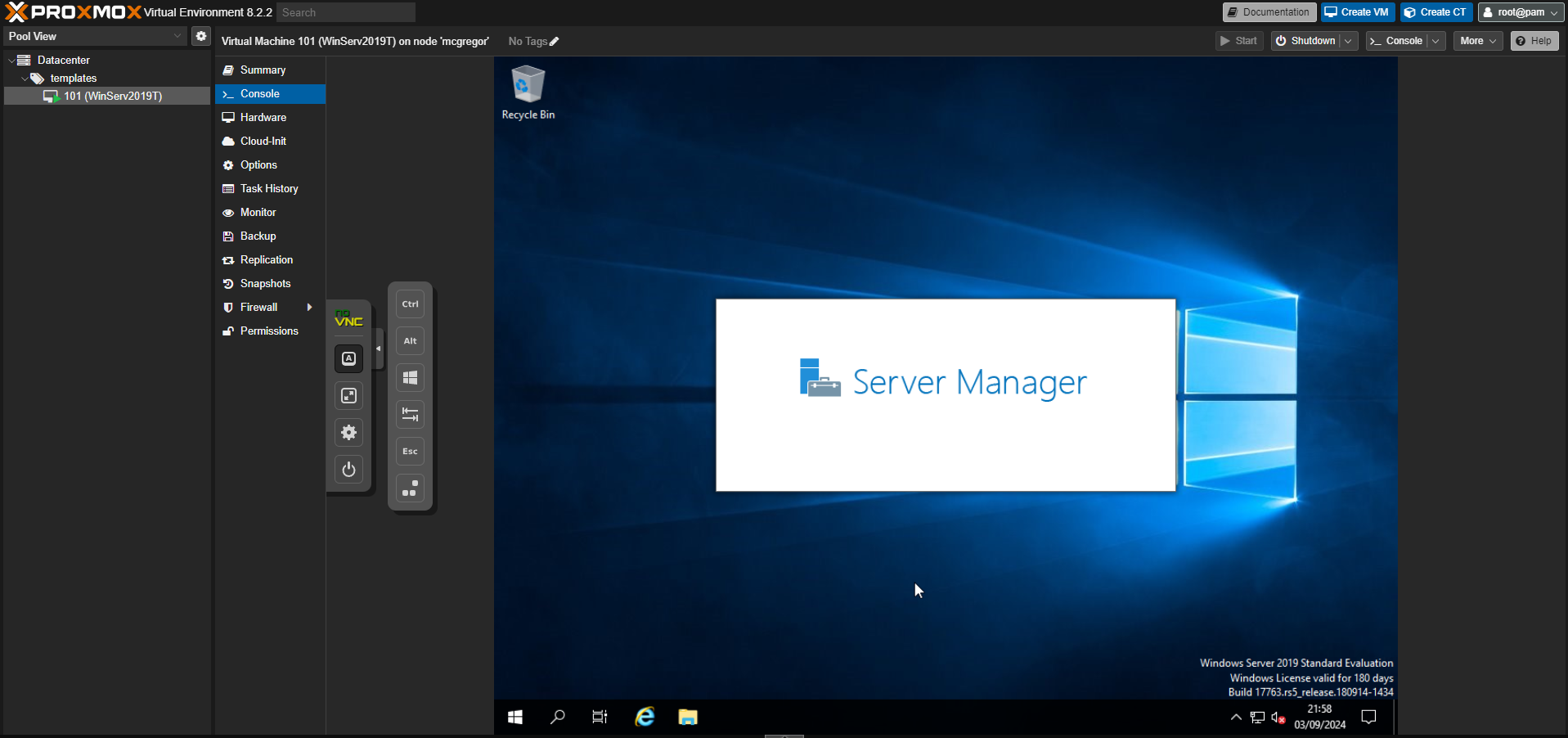The height and width of the screenshot is (738, 1568).
Task: Click the tree settings gear icon
Action: click(201, 36)
